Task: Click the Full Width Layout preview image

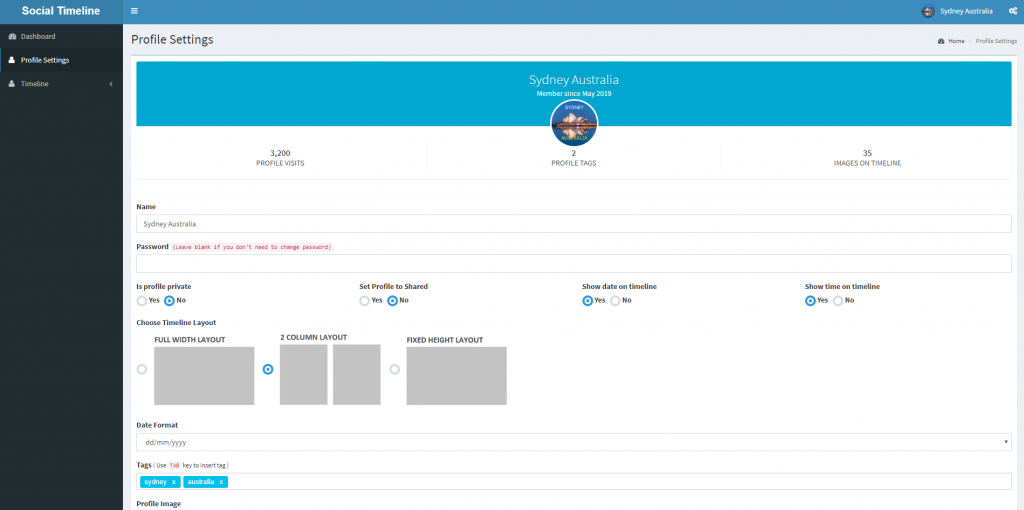Action: [x=204, y=376]
